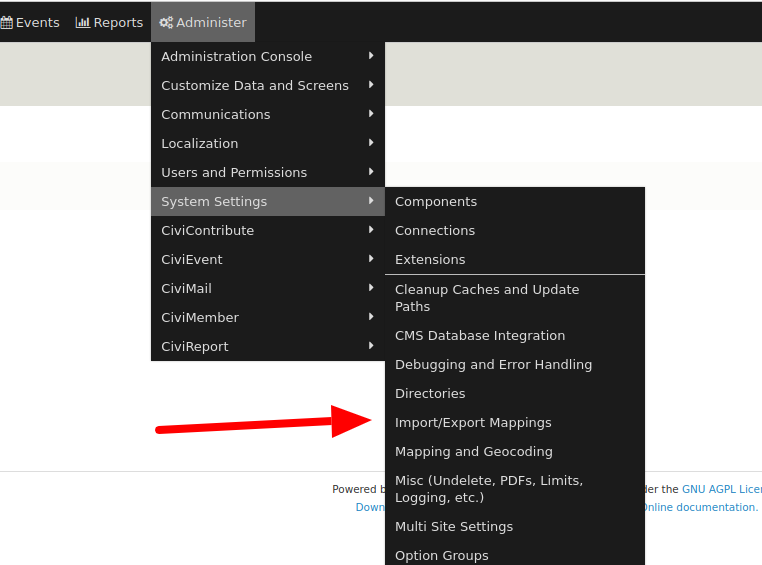Select Import/Export Mappings
This screenshot has width=762, height=565.
tap(515, 423)
